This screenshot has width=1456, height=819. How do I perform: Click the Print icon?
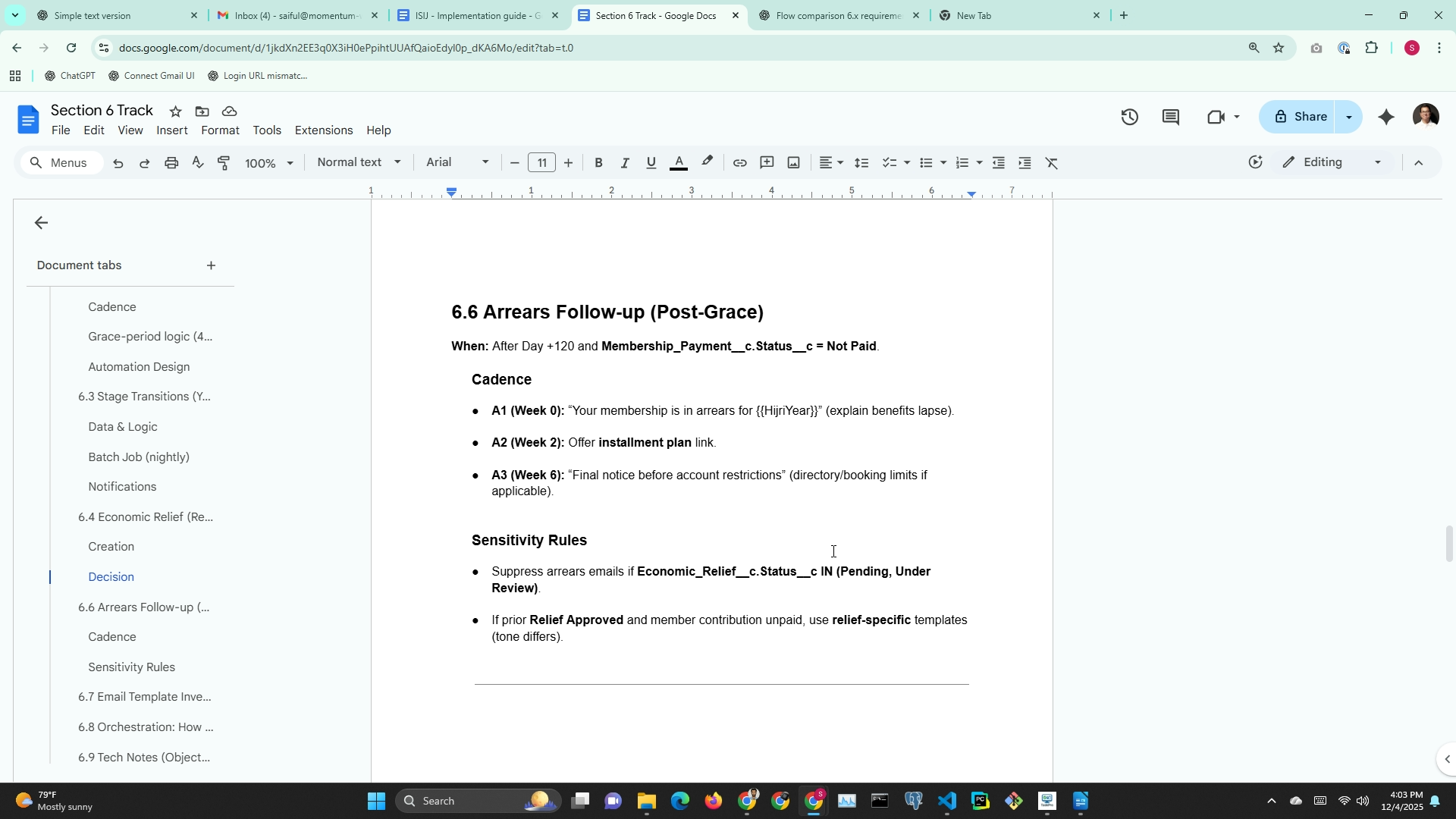click(x=171, y=163)
